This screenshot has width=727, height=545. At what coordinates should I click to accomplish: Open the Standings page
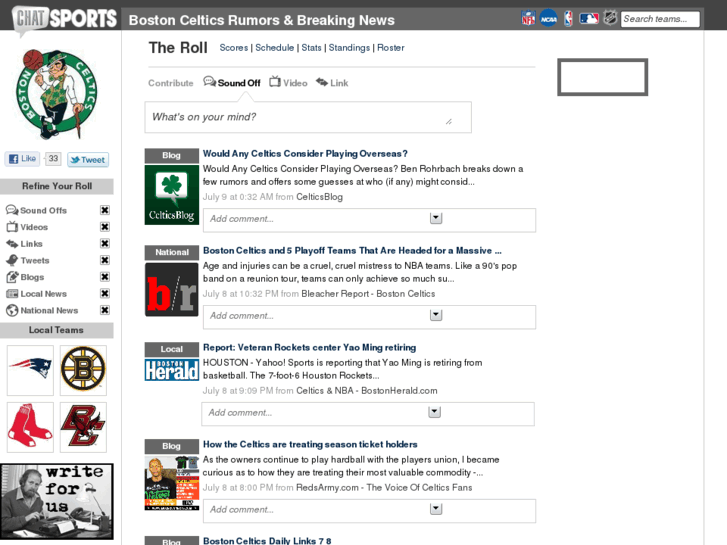[x=349, y=48]
